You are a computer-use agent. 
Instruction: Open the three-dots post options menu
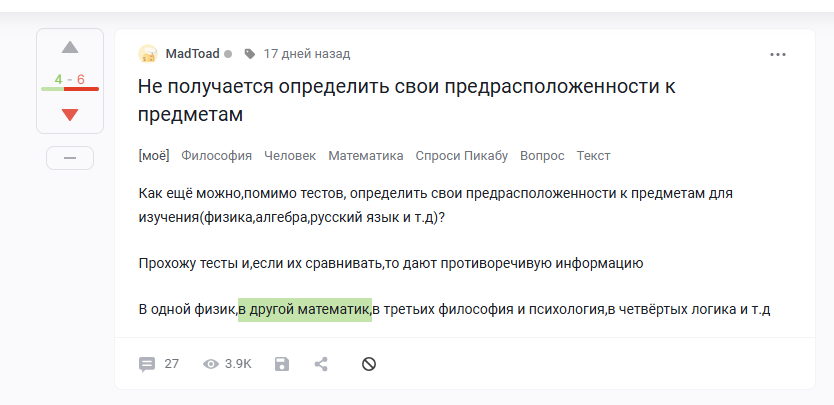click(x=778, y=54)
